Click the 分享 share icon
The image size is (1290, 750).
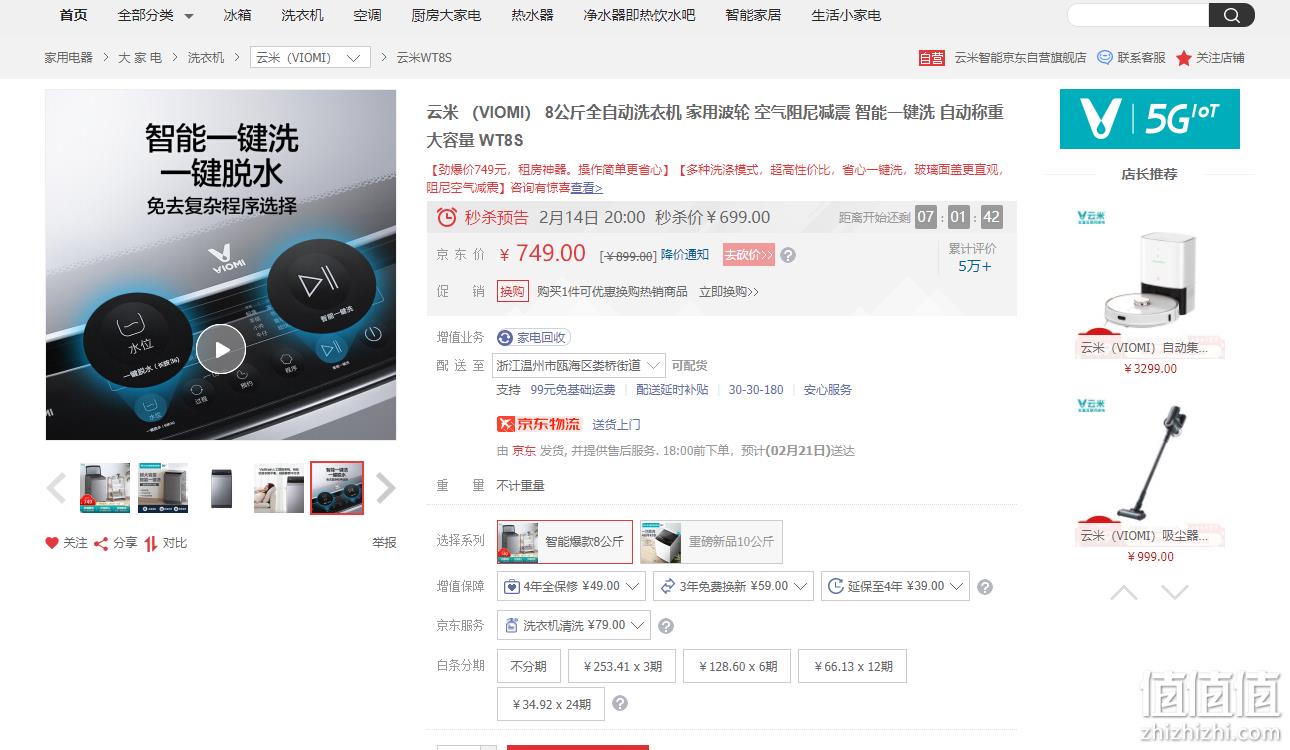pyautogui.click(x=101, y=543)
